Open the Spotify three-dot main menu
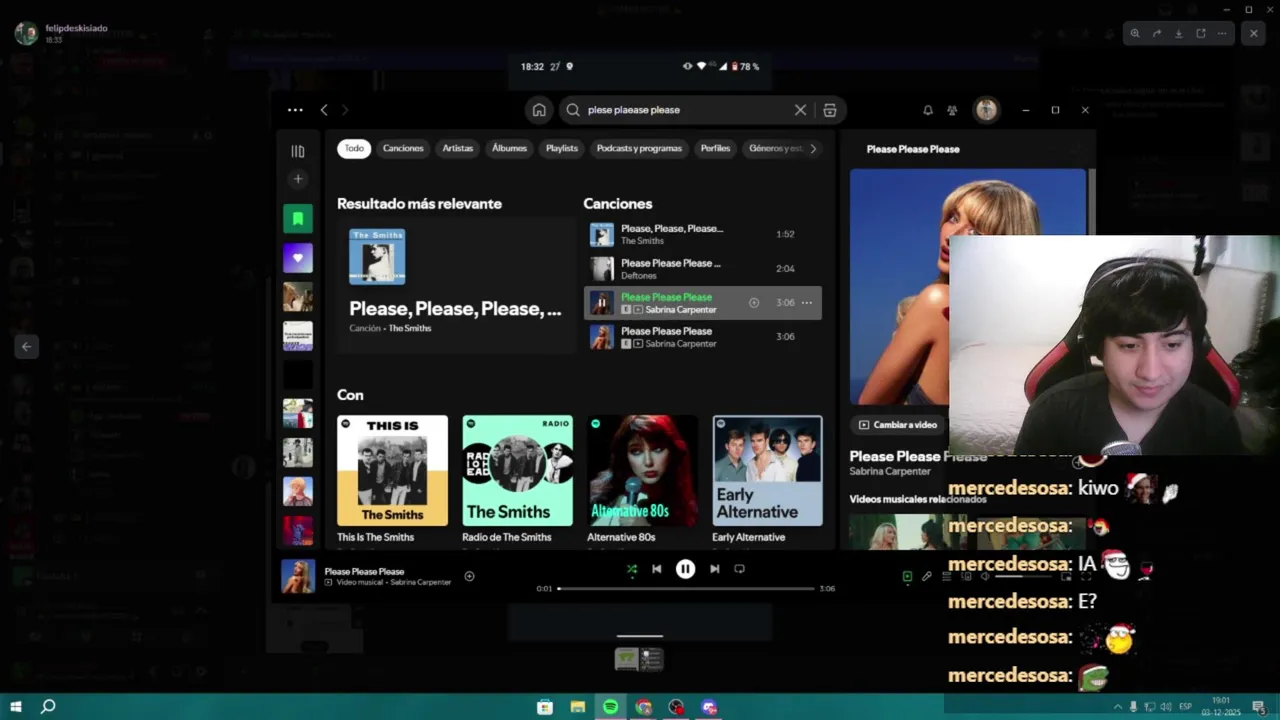 295,110
